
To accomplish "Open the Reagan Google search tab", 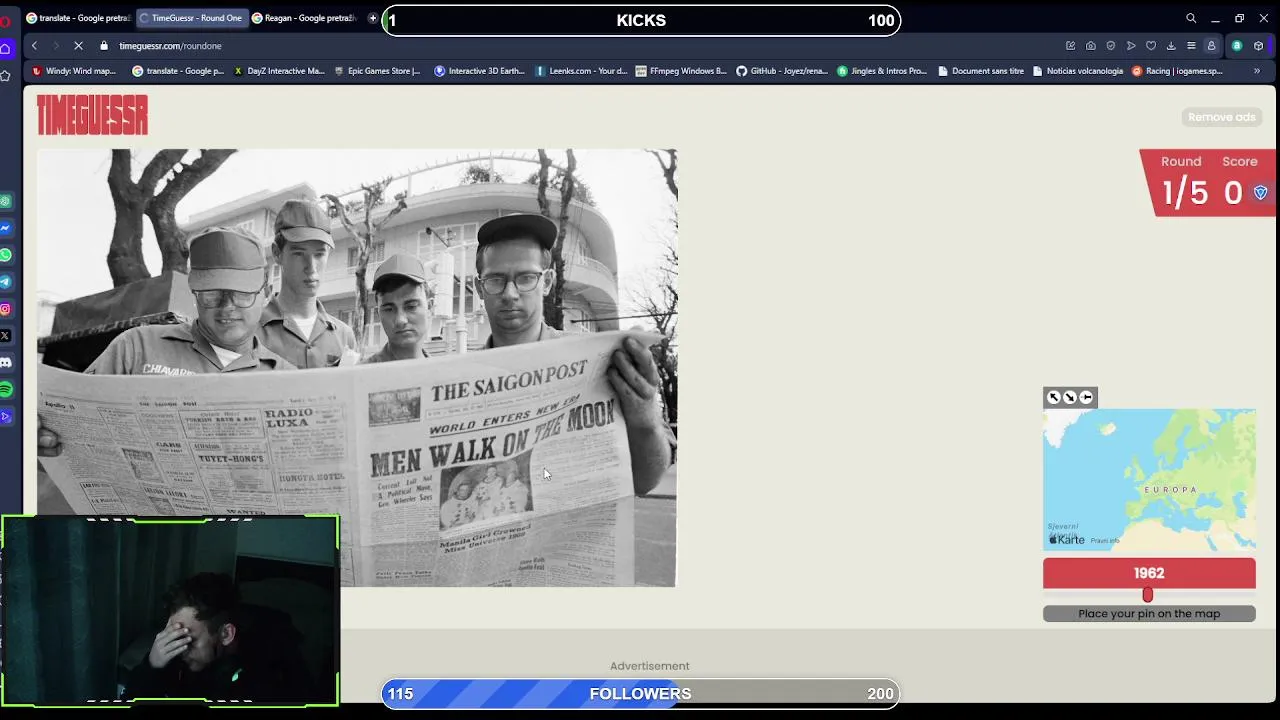I will (x=304, y=18).
